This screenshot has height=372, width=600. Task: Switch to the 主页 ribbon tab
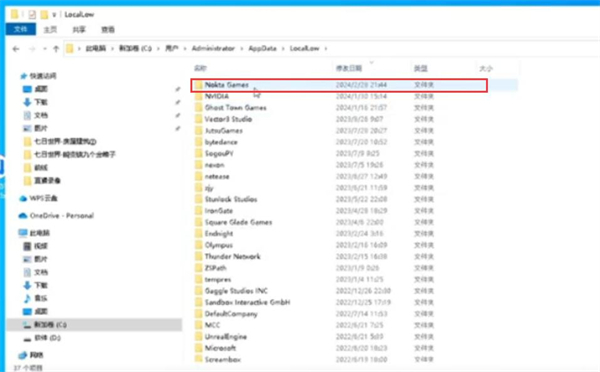coord(50,29)
